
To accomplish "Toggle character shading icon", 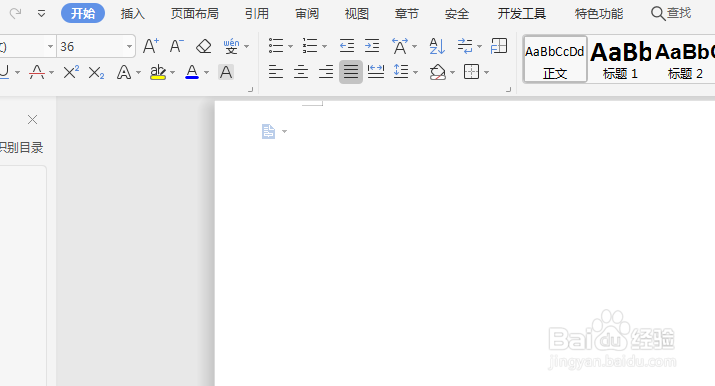I will 226,72.
